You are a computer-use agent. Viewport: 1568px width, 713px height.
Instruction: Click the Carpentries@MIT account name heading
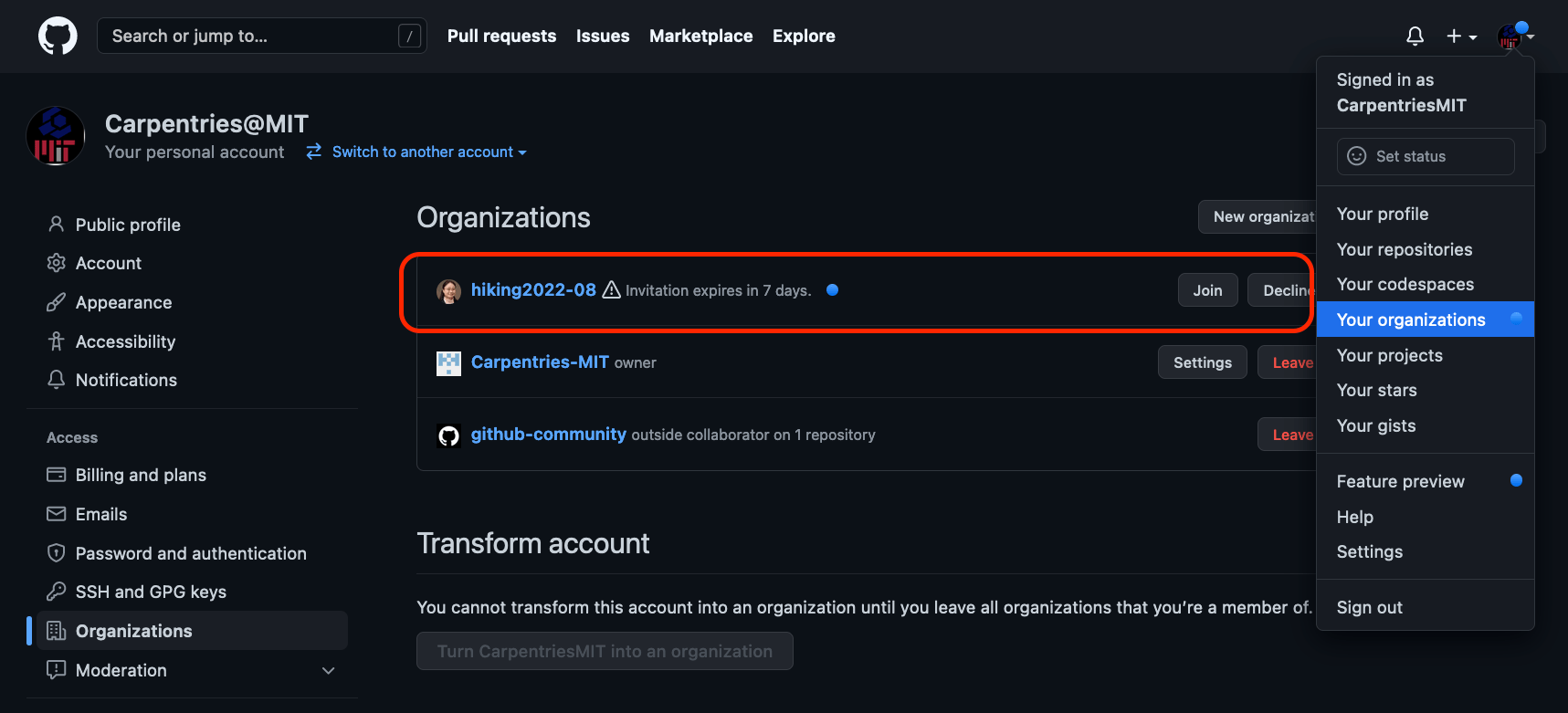(x=206, y=123)
